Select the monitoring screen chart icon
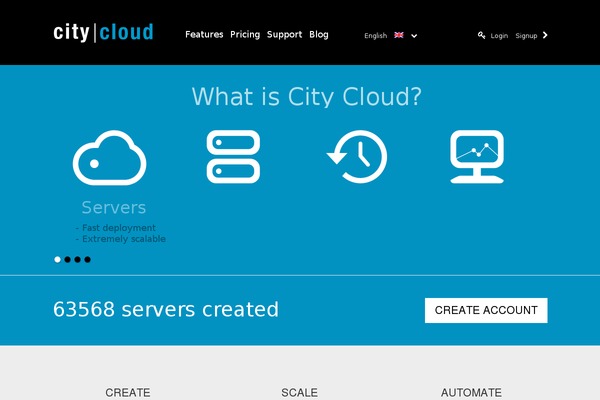This screenshot has width=600, height=400. point(477,157)
